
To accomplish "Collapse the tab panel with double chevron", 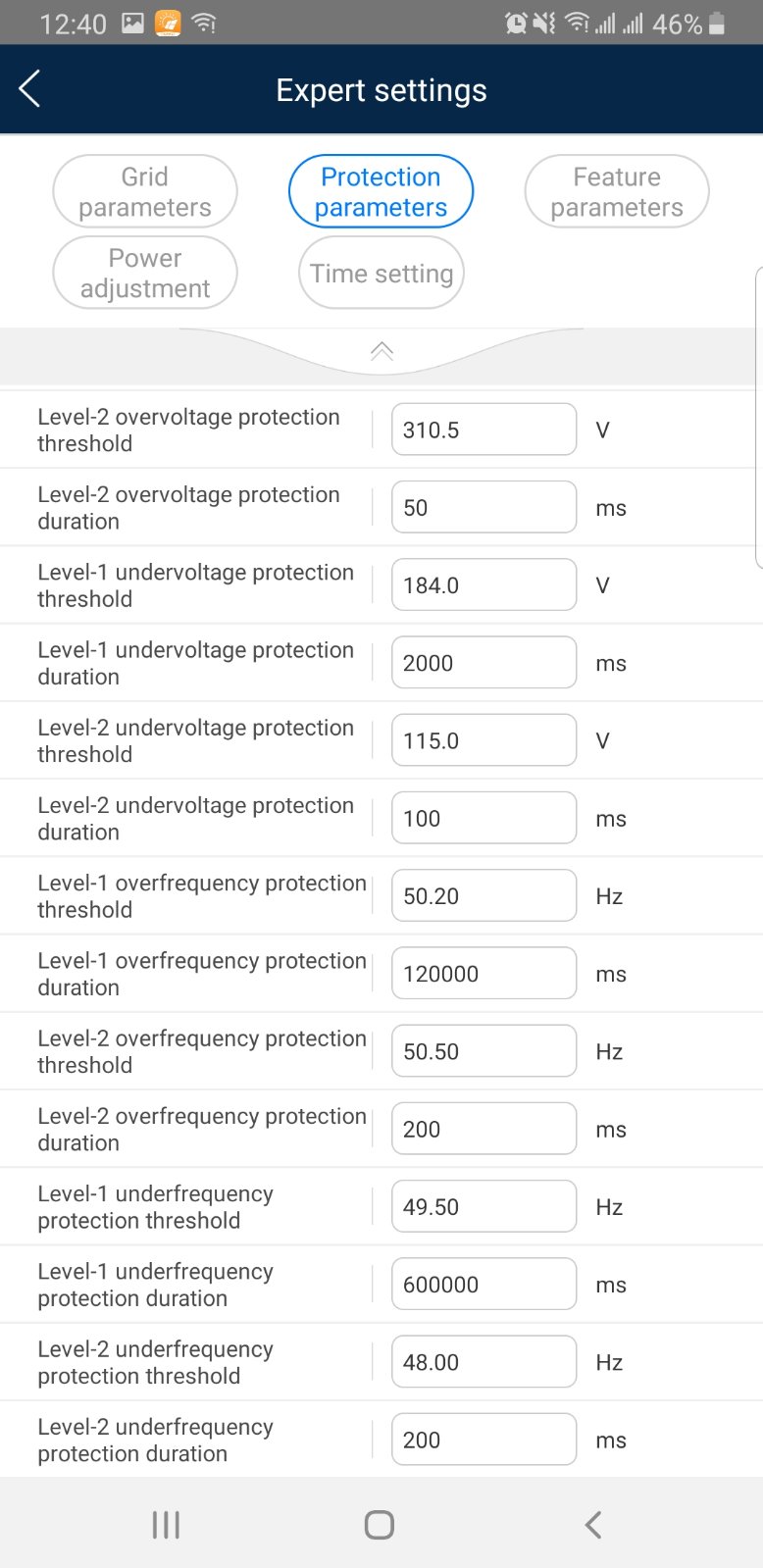I will (x=381, y=351).
